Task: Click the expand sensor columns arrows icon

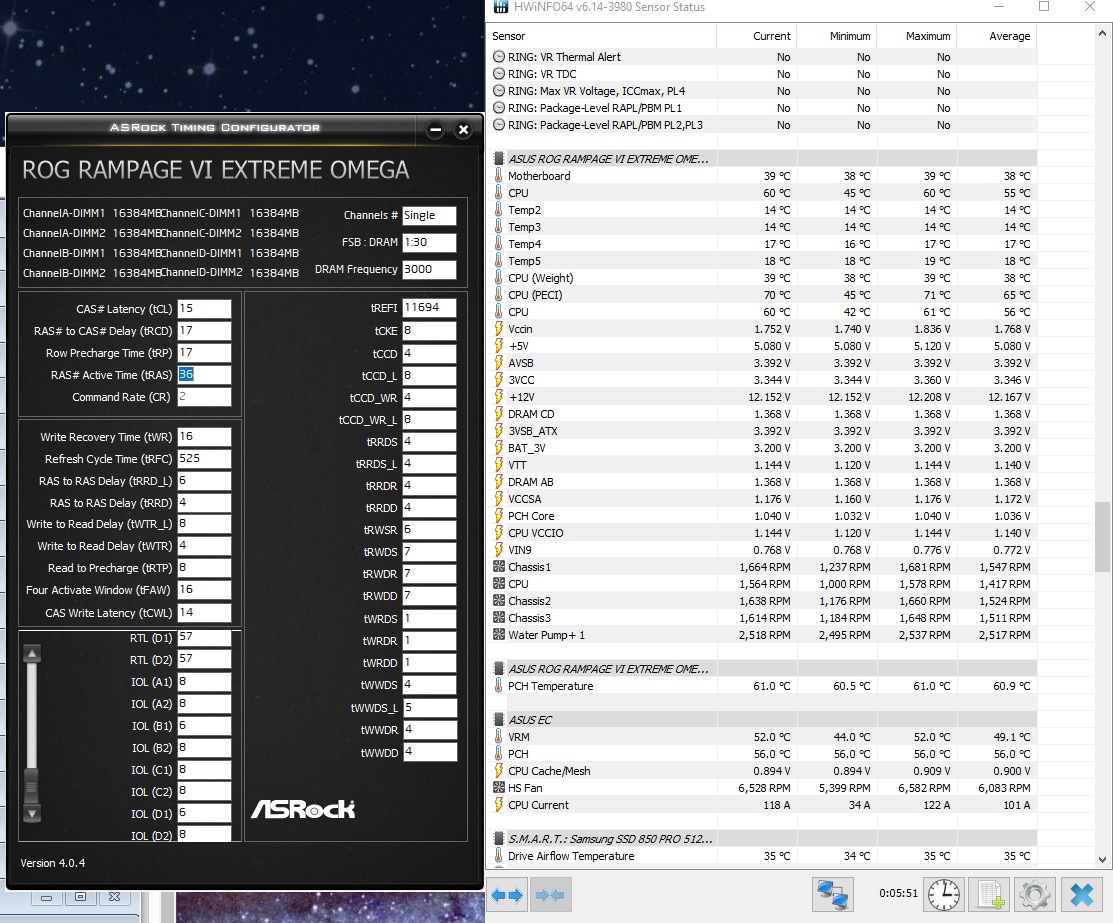Action: pos(508,895)
